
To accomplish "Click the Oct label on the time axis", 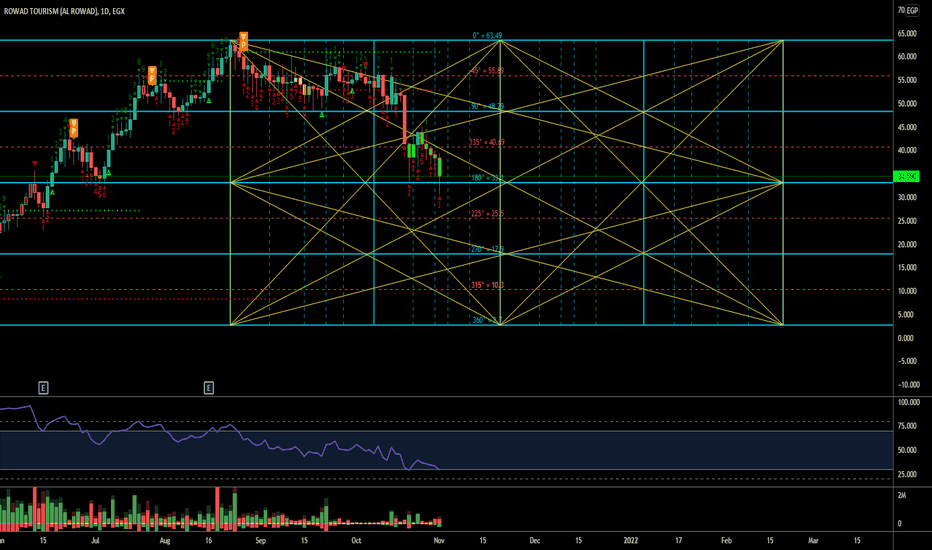I will tap(356, 540).
